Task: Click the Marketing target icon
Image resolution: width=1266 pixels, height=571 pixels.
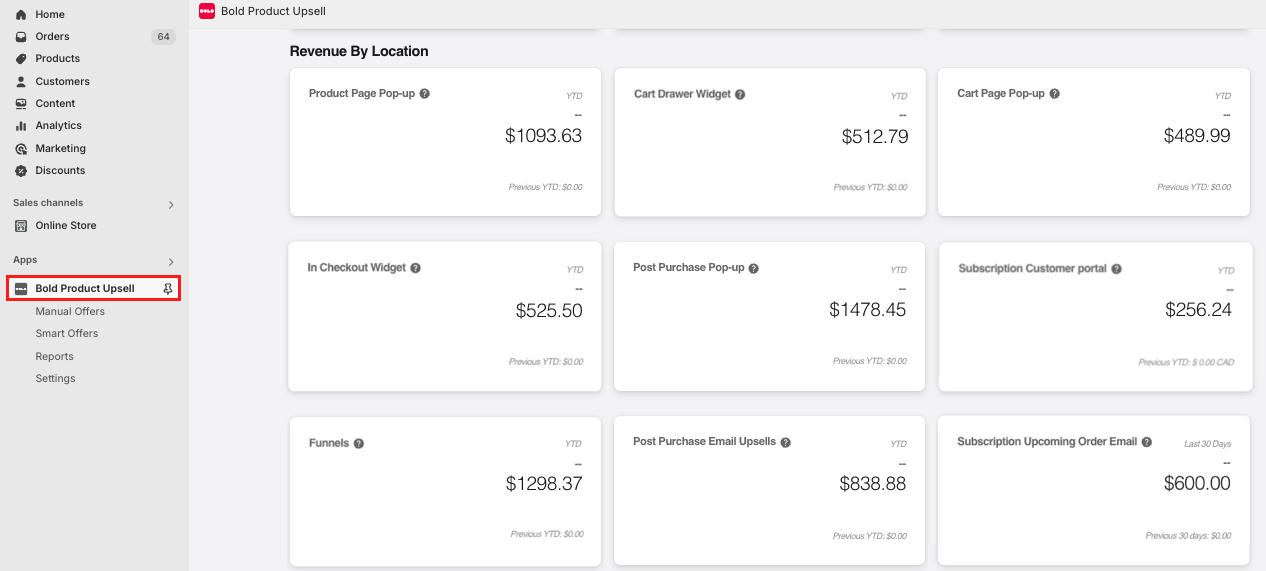Action: (21, 148)
